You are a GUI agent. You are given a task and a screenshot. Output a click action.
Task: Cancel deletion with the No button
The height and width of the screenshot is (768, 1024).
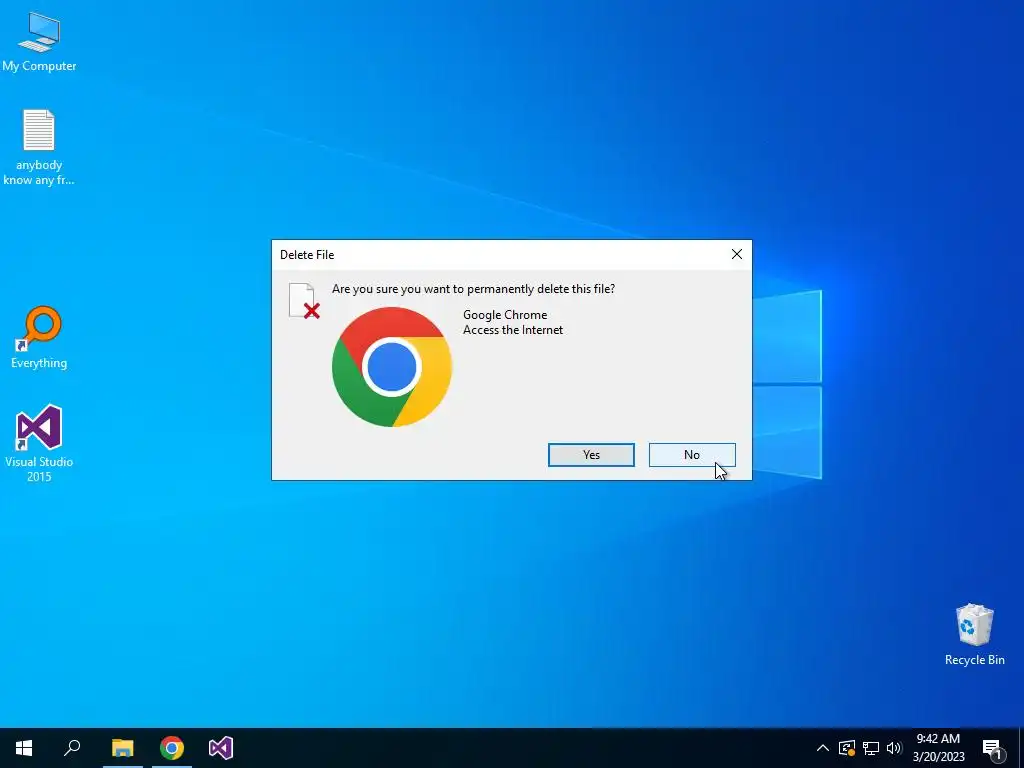tap(692, 455)
